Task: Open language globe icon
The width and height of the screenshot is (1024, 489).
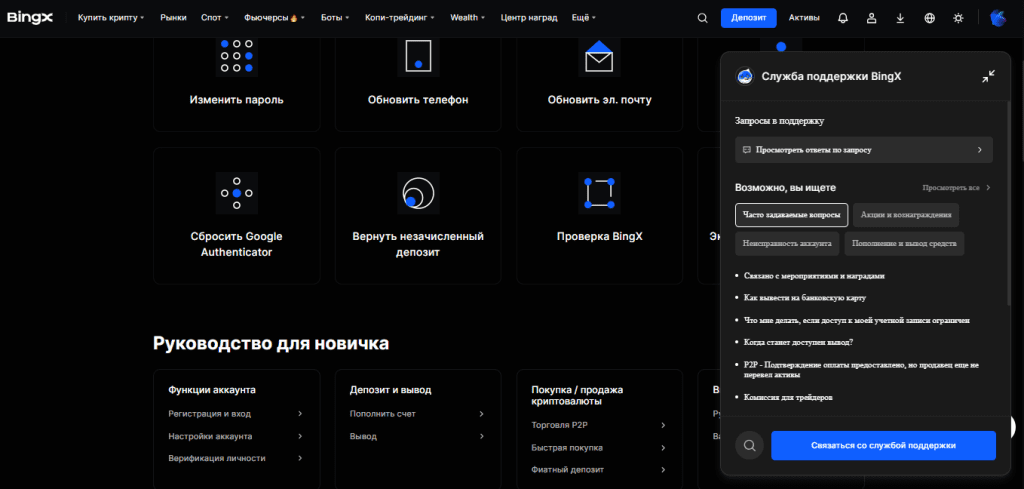Action: [x=929, y=18]
